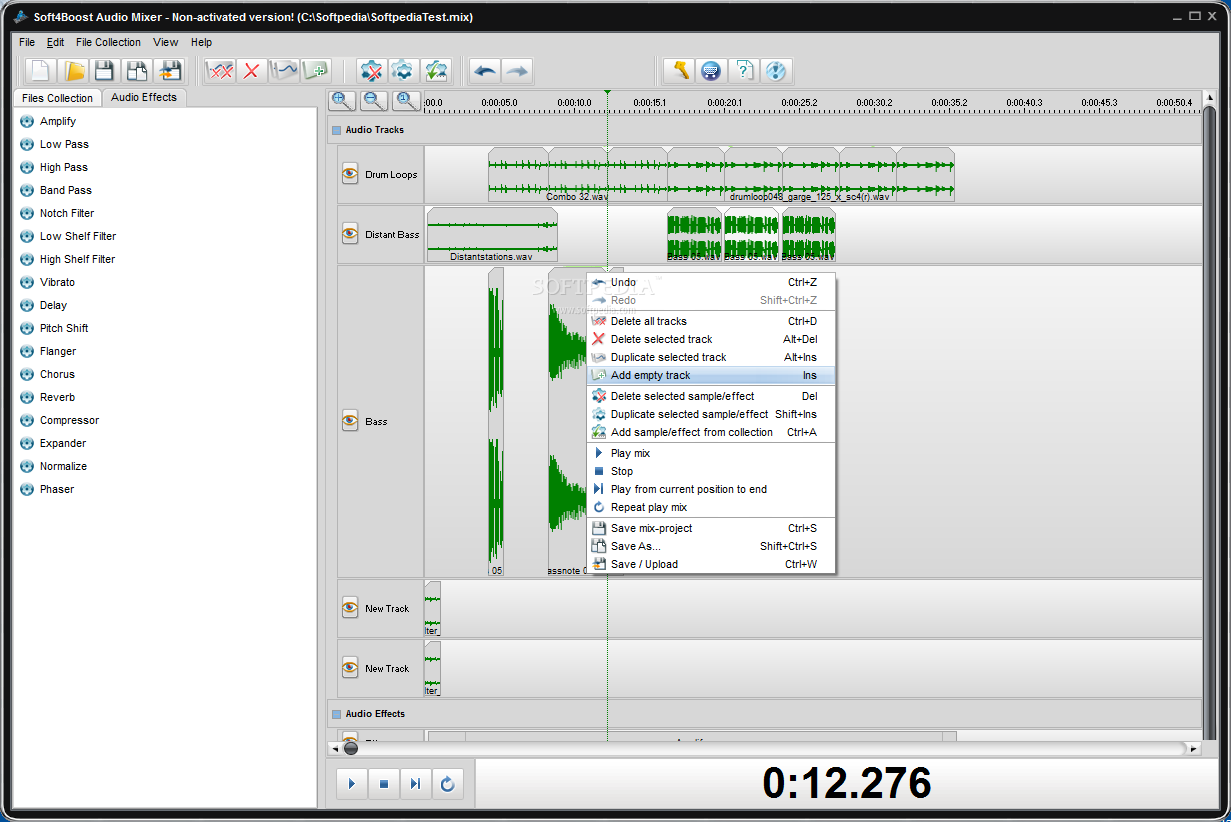Choose Repeat play mix in context menu
This screenshot has height=822, width=1231.
click(x=711, y=507)
